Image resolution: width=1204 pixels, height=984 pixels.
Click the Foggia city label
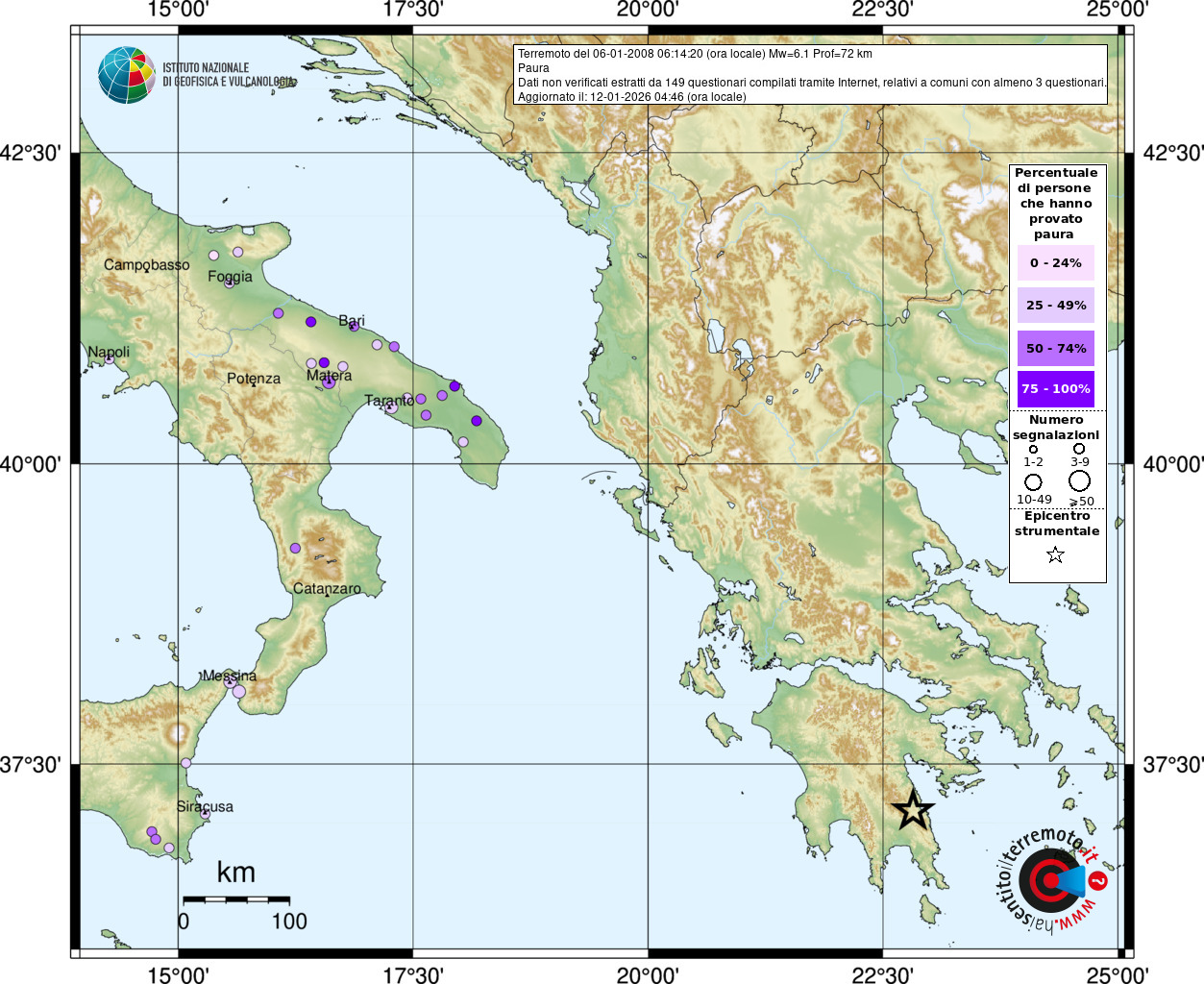point(230,277)
